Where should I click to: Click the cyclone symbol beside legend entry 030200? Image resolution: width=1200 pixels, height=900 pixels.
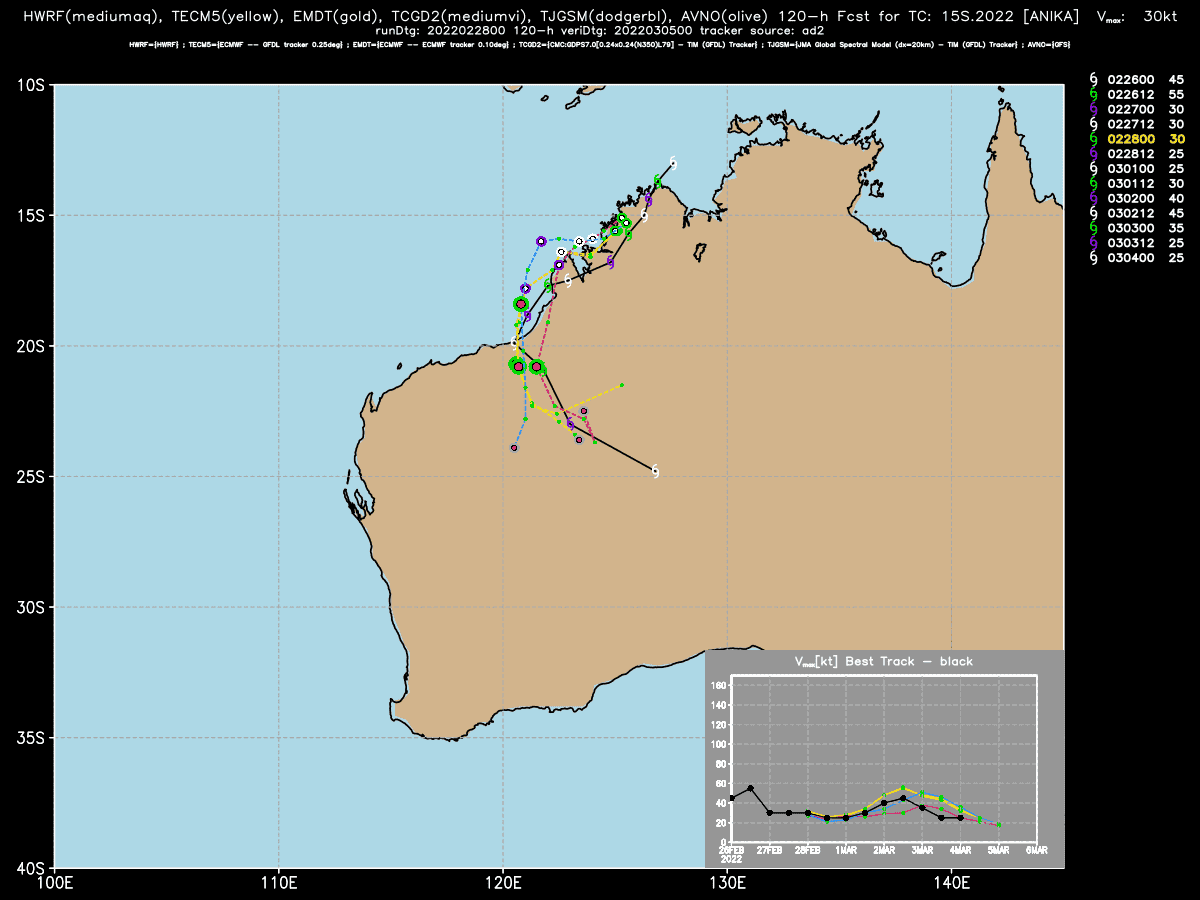pyautogui.click(x=1094, y=199)
